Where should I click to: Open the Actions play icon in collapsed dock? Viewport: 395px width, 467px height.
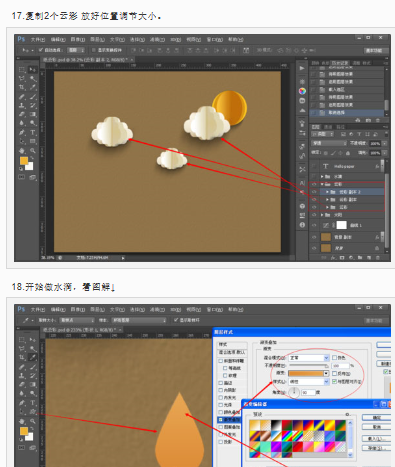click(302, 68)
